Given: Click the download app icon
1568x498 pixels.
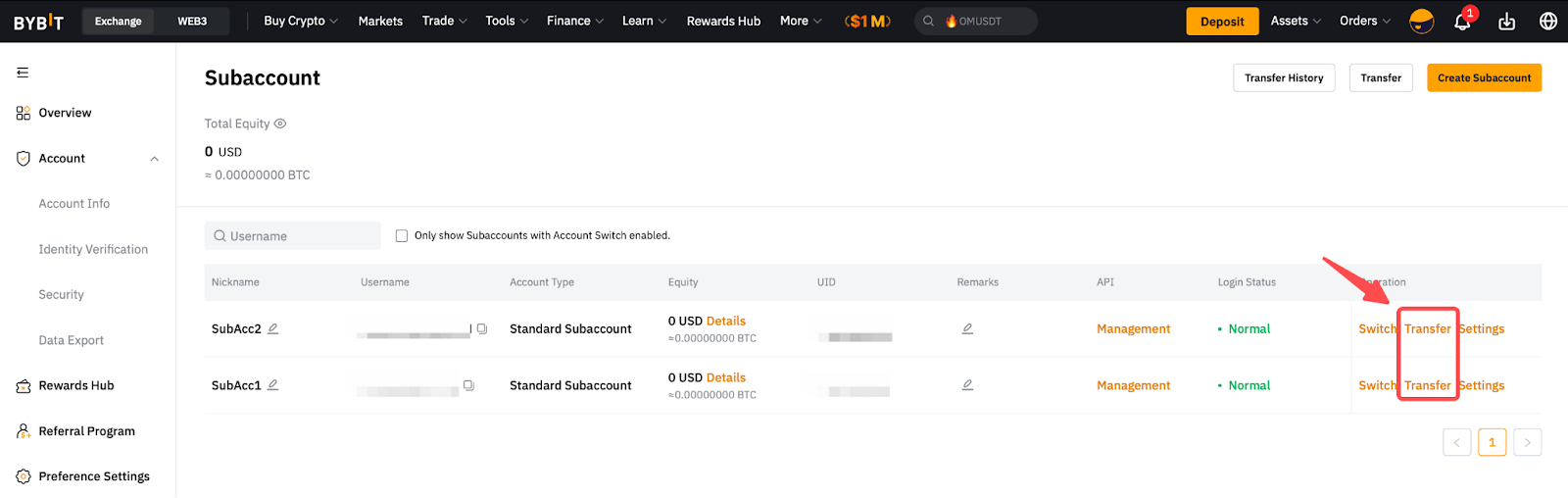Looking at the screenshot, I should click(x=1506, y=22).
